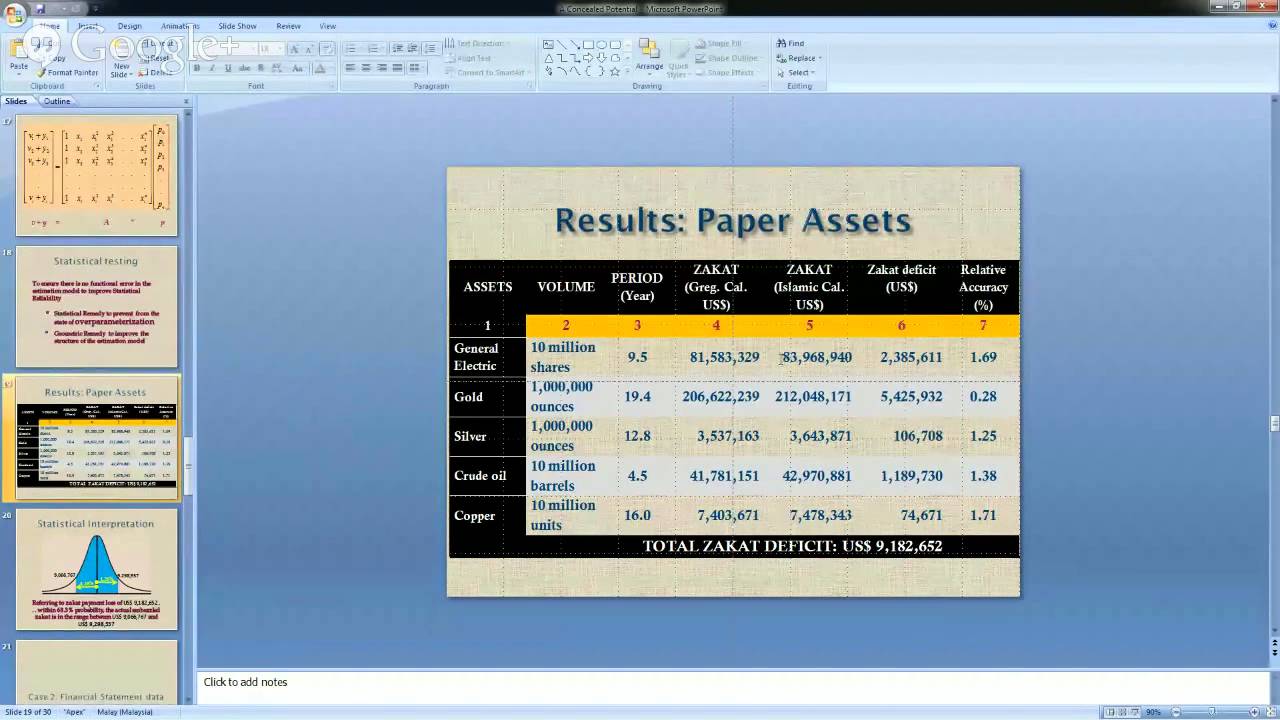Click the Gold row label cell

[487, 397]
